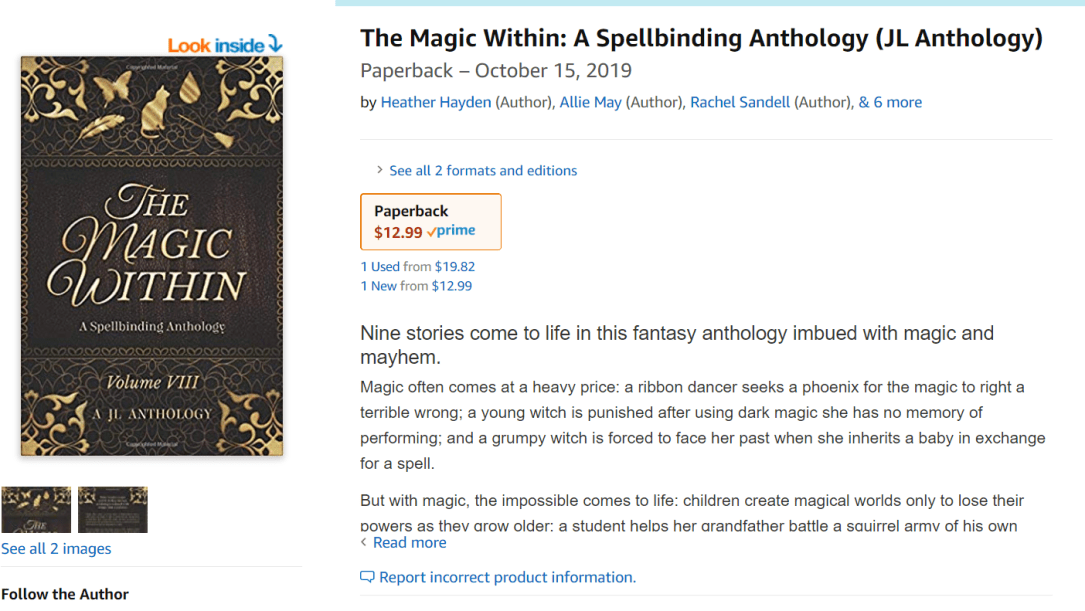Open the main book cover image
Viewport: 1085px width, 611px height.
coord(152,256)
